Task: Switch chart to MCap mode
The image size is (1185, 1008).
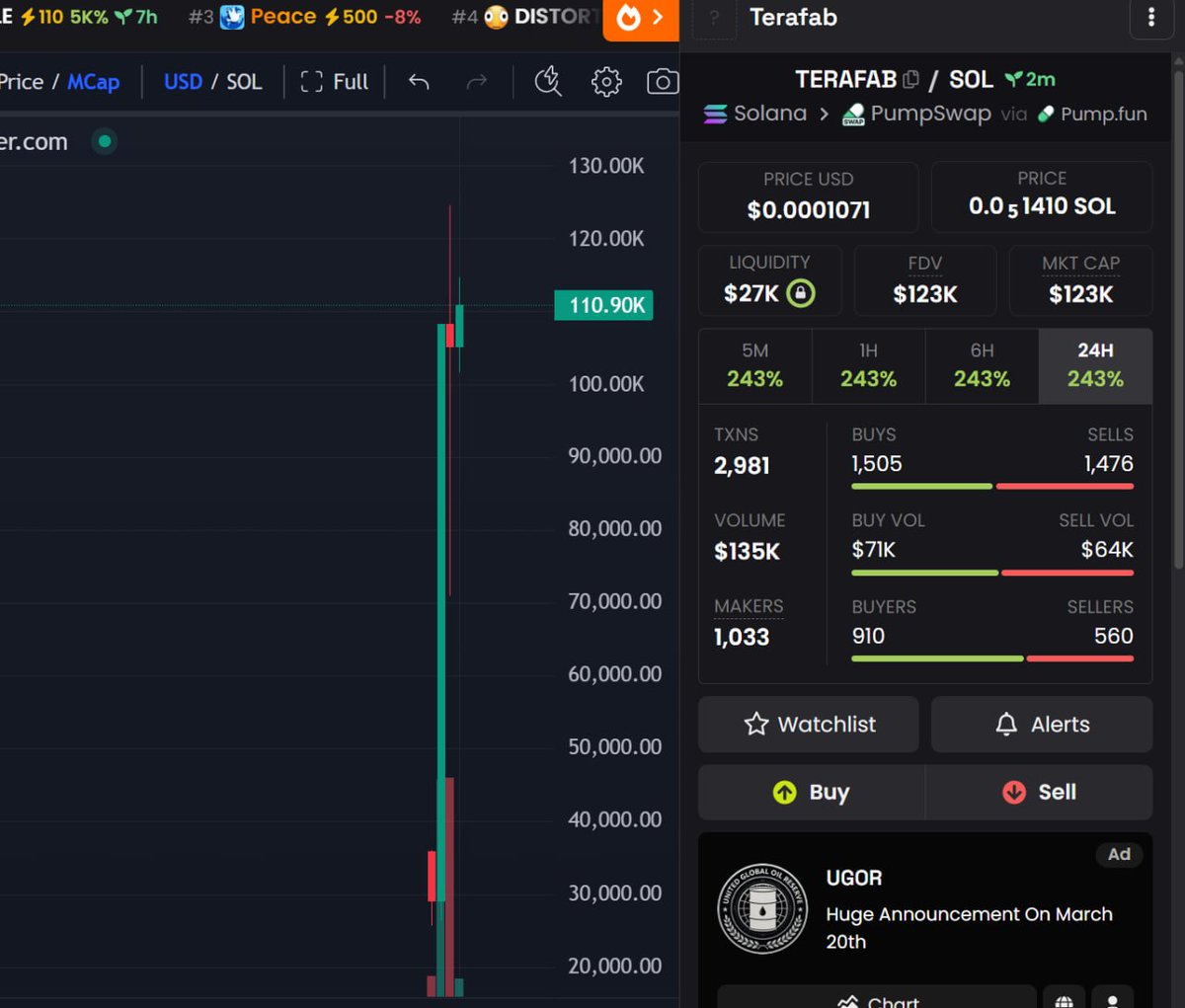Action: point(93,82)
